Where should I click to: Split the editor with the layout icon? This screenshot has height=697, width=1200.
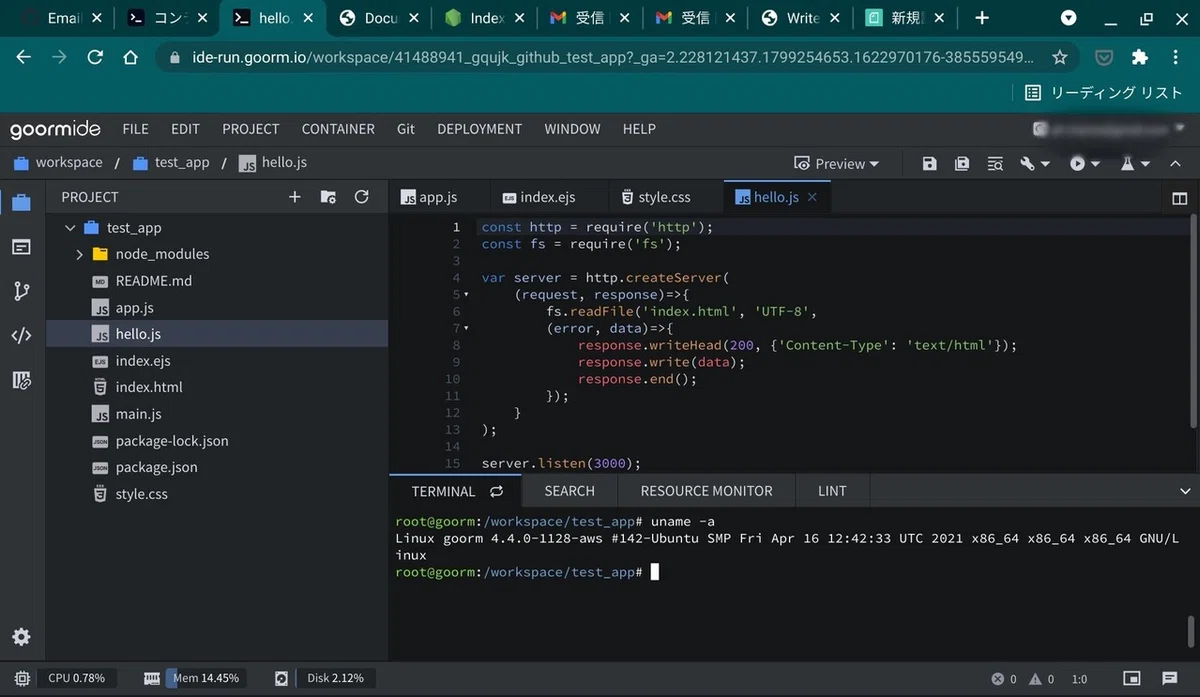(1179, 198)
